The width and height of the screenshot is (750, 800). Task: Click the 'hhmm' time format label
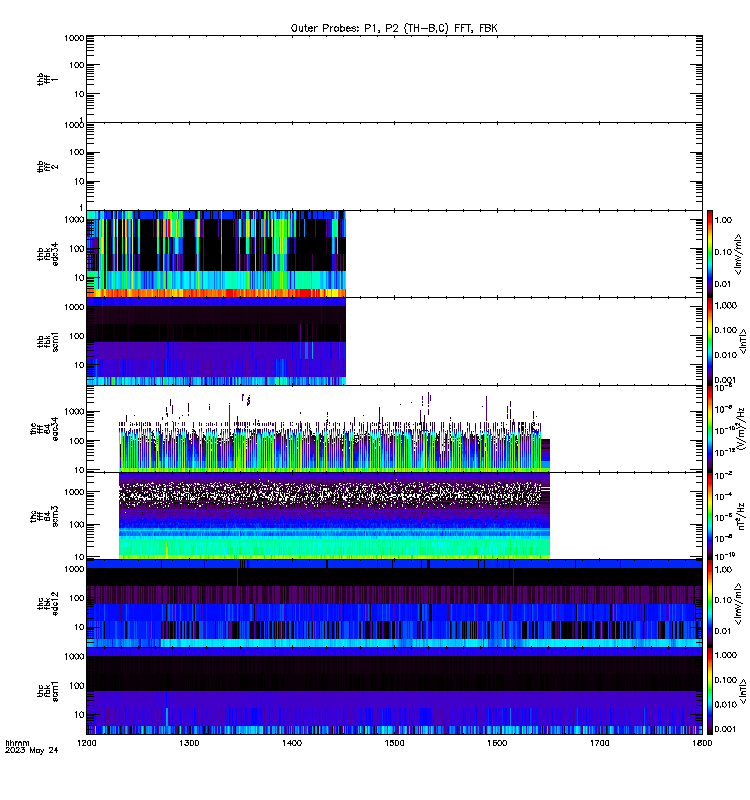[x=17, y=743]
